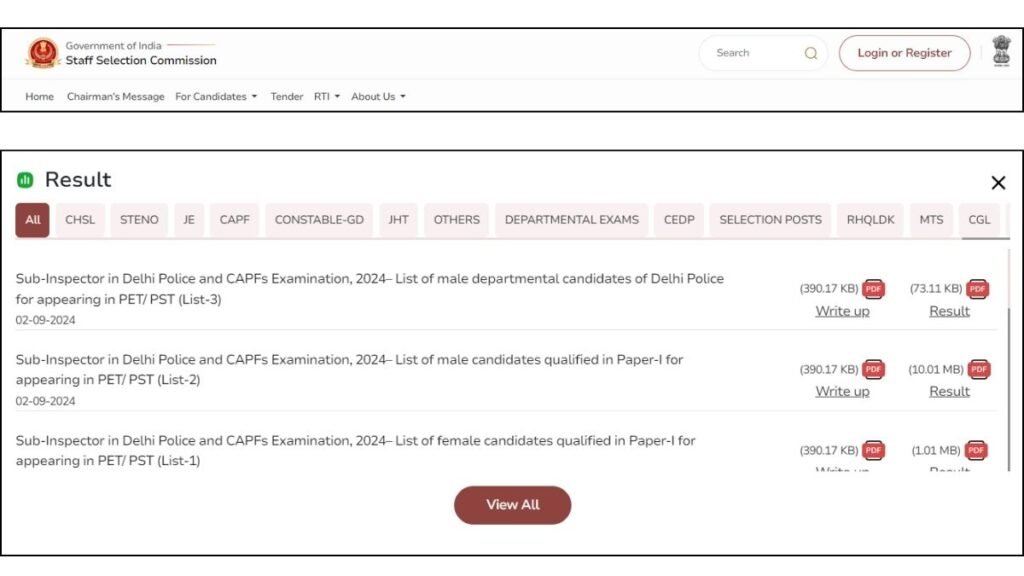The width and height of the screenshot is (1024, 576).
Task: Expand the About Us menu
Action: point(378,96)
